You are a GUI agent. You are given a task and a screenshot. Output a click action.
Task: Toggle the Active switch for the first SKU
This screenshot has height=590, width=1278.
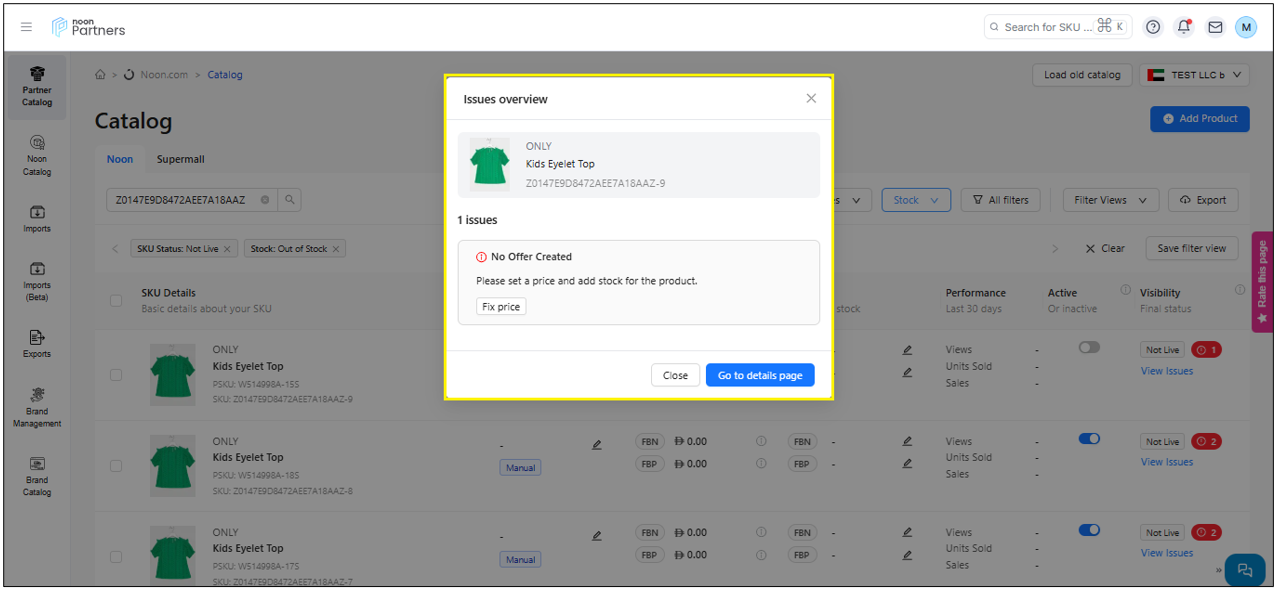(x=1089, y=347)
